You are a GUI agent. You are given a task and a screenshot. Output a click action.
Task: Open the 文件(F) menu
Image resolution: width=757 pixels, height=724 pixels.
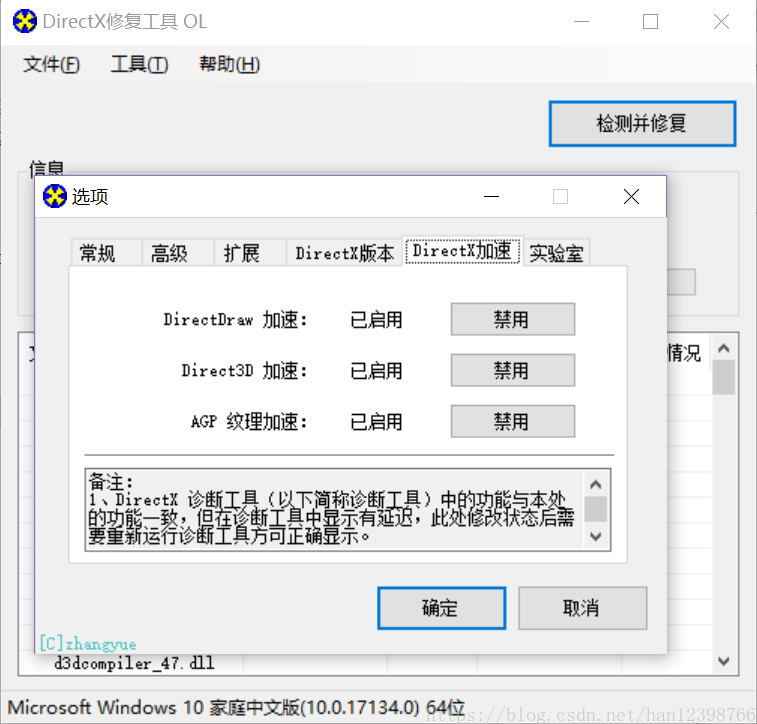click(x=51, y=64)
